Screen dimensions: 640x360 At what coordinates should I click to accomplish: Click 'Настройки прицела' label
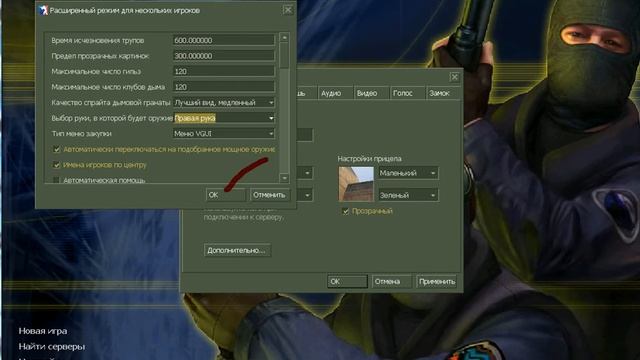point(369,159)
